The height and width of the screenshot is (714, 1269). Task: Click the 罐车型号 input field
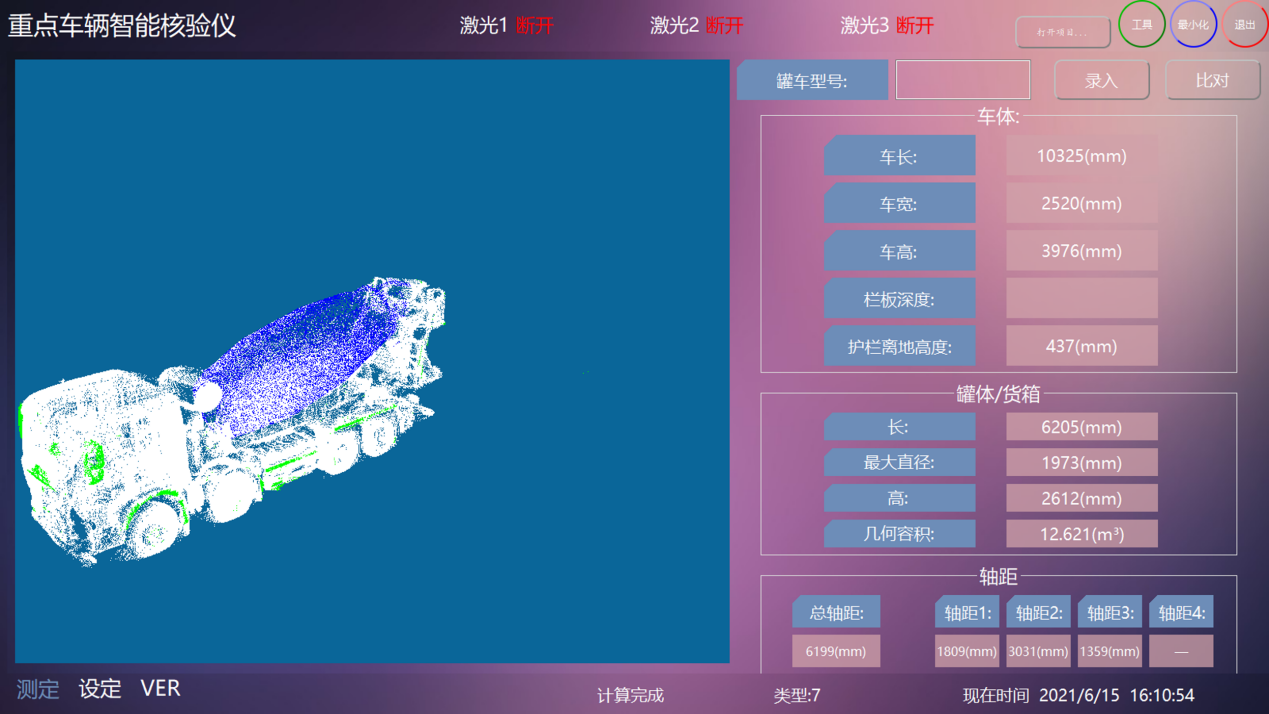coord(962,80)
